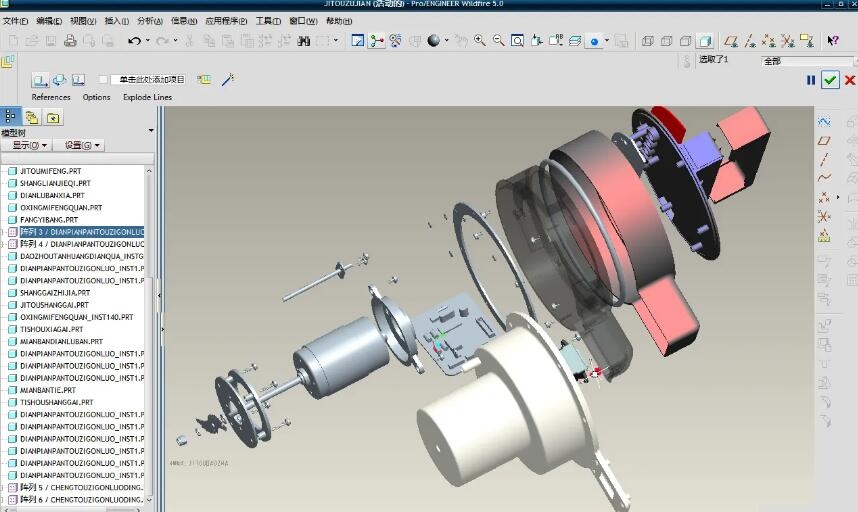Click the Datum Axis tool in right toolbar

pos(824,160)
